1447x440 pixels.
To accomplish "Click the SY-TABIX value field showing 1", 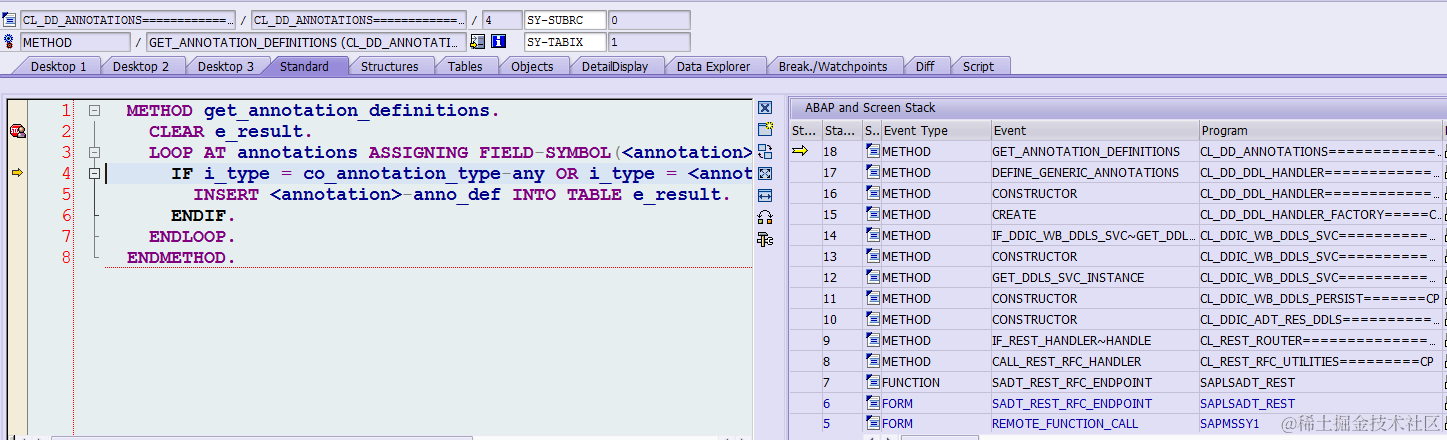I will pos(649,42).
